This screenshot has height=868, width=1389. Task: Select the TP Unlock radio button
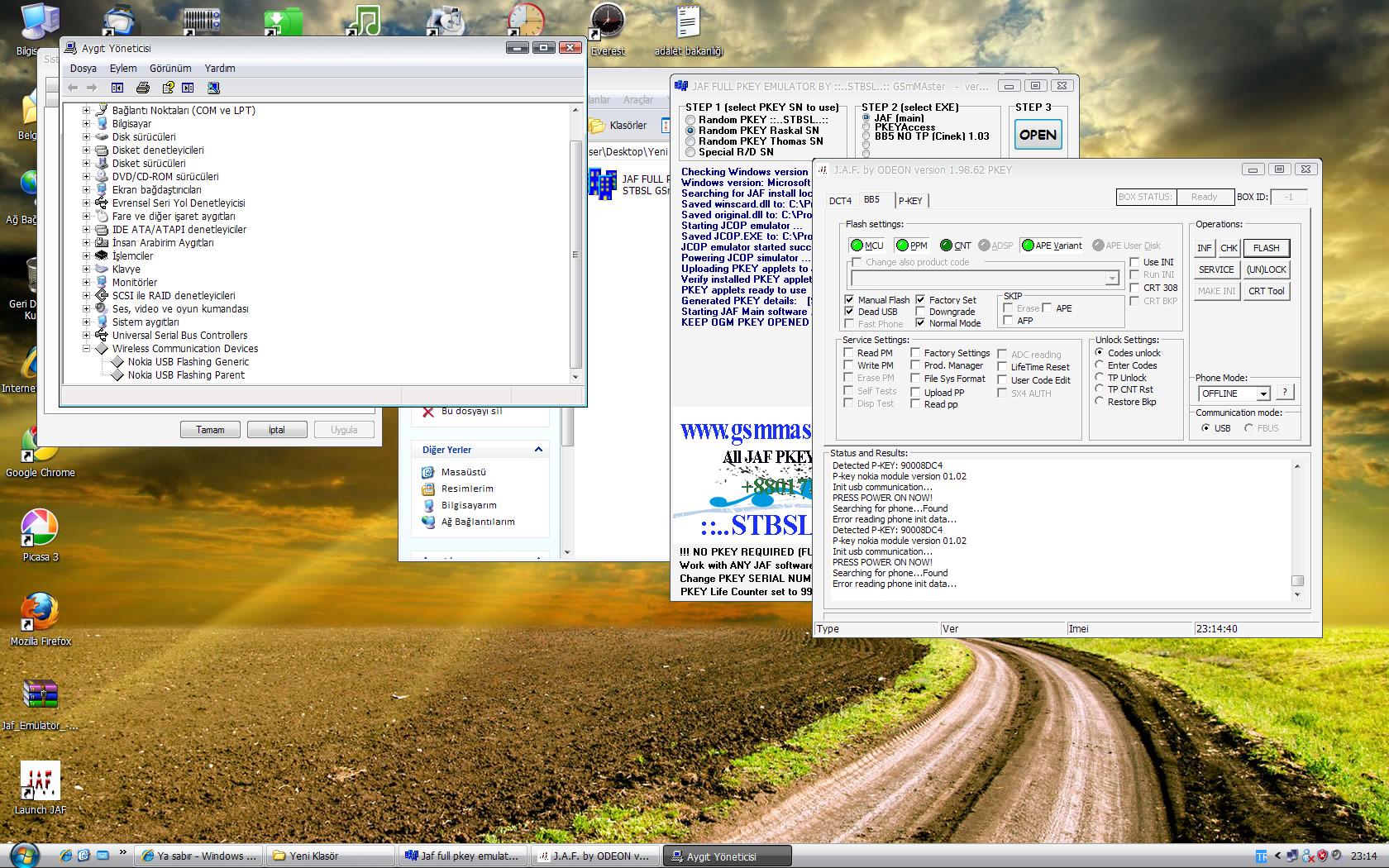pos(1100,377)
